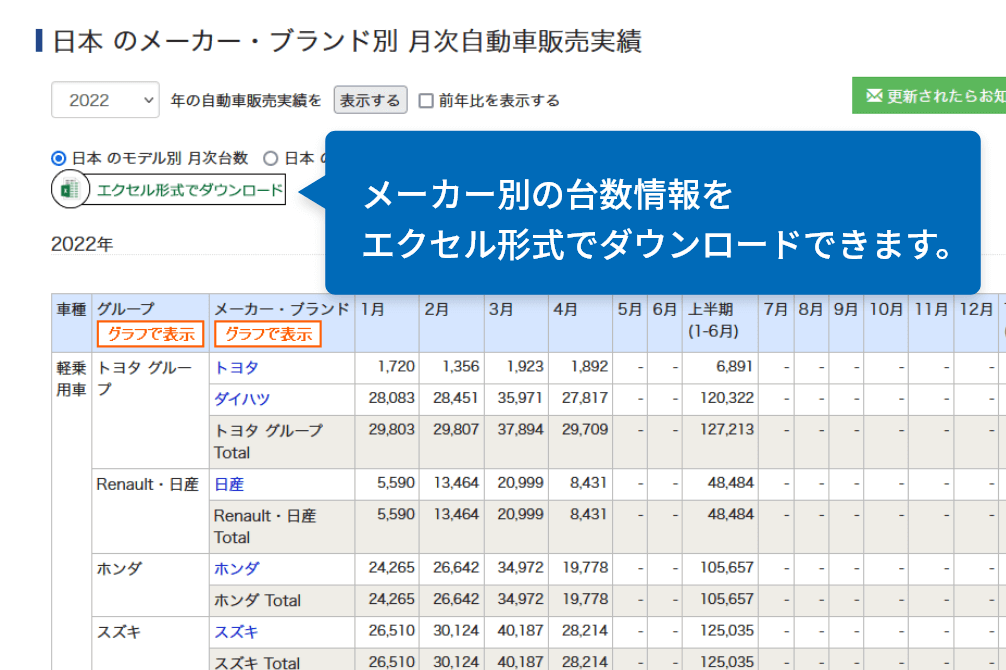Click the 上半期 (1-6月) column header
The image size is (1006, 670).
(x=720, y=323)
